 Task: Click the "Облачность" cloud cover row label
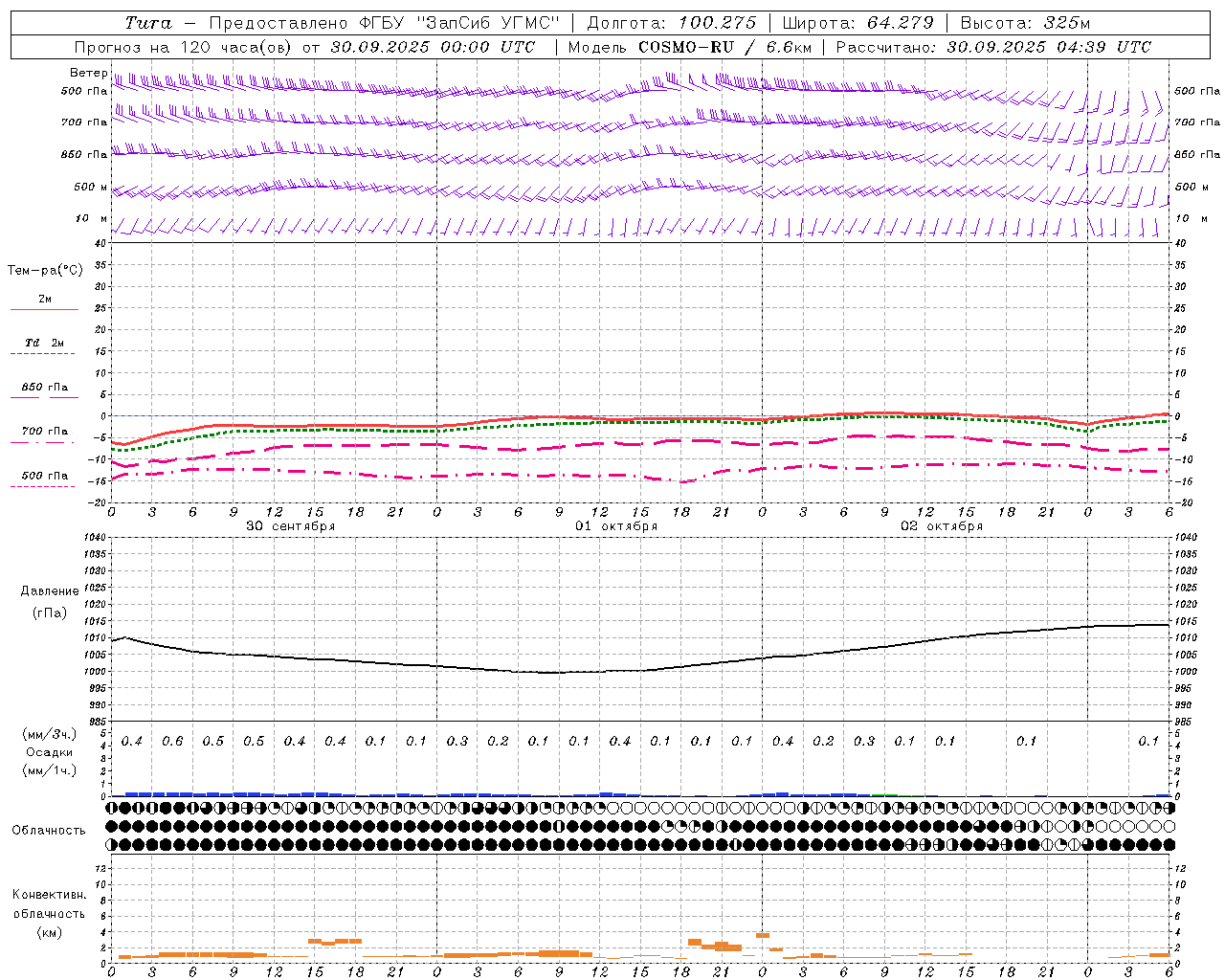click(x=49, y=830)
